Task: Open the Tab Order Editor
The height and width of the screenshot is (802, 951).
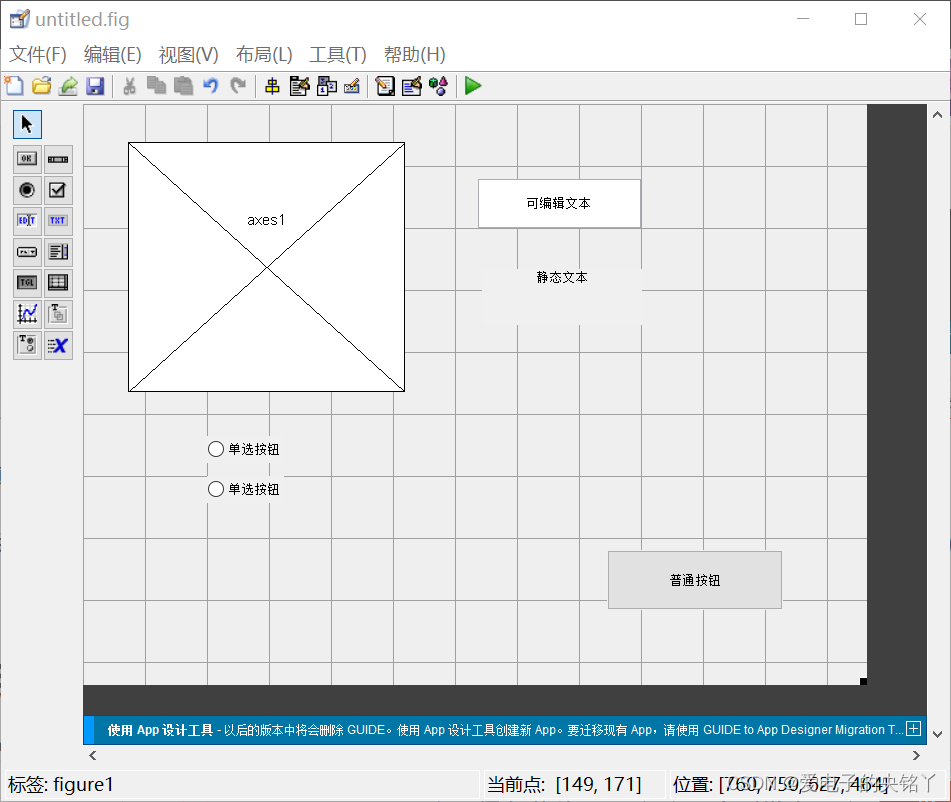Action: (x=326, y=86)
